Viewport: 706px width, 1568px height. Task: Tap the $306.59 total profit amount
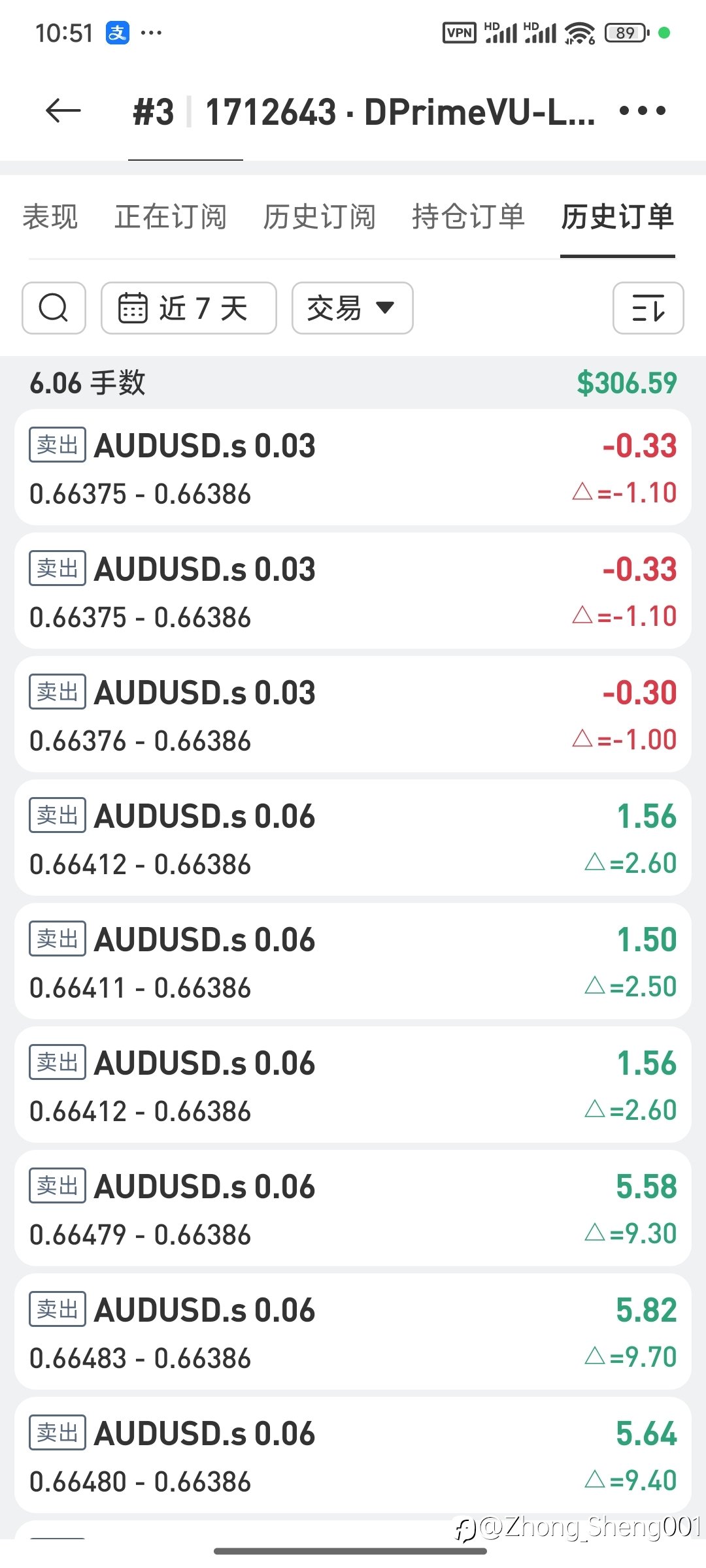click(x=626, y=383)
